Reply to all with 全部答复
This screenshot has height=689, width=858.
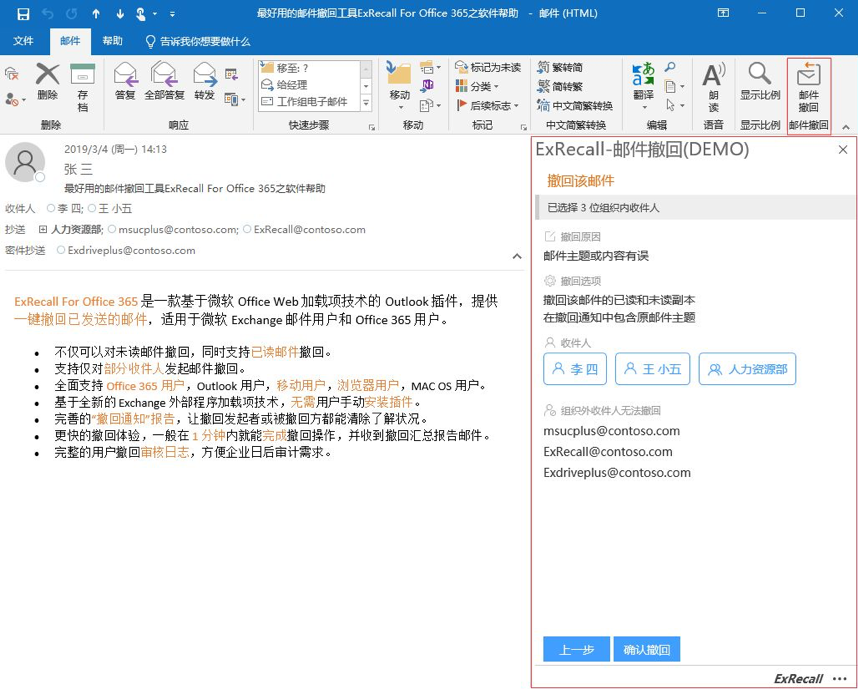click(164, 82)
